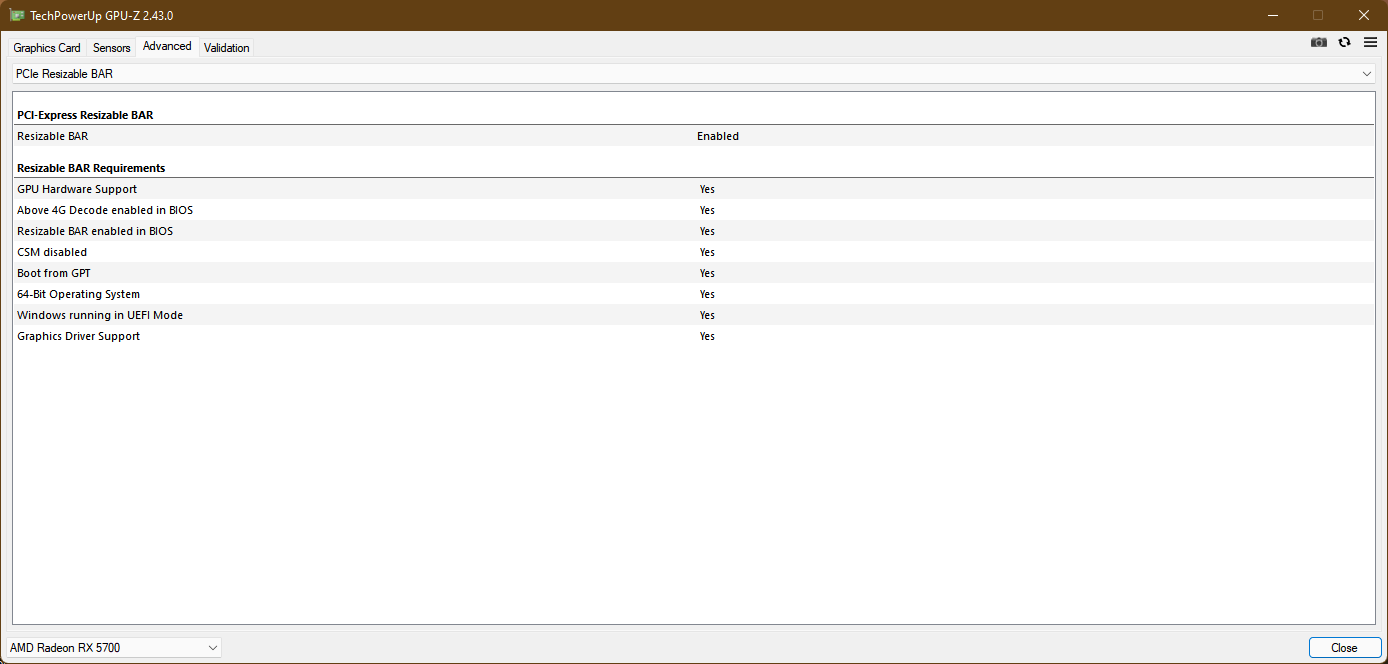Click the Yes value for Boot from GPT
This screenshot has height=664, width=1388.
[x=707, y=273]
